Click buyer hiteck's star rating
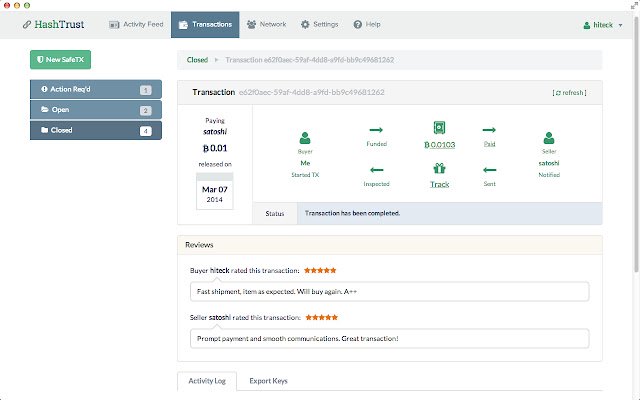 coord(320,270)
